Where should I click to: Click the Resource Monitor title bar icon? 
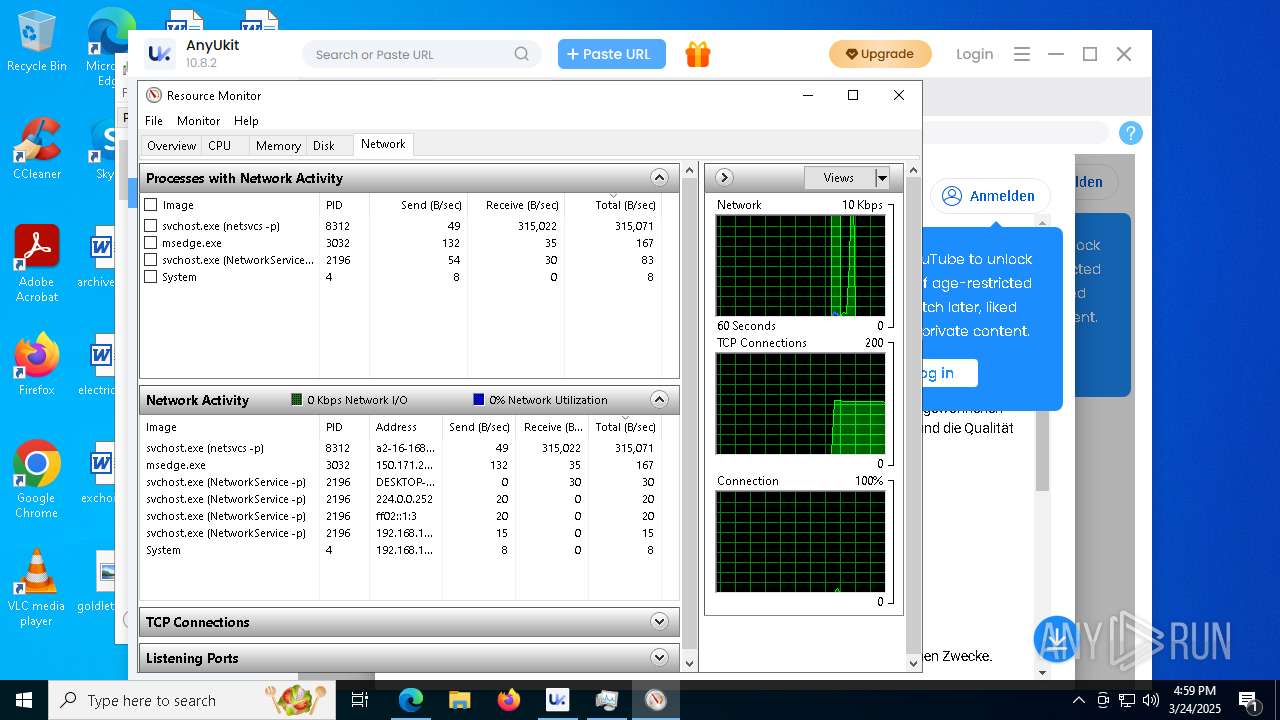tap(154, 95)
